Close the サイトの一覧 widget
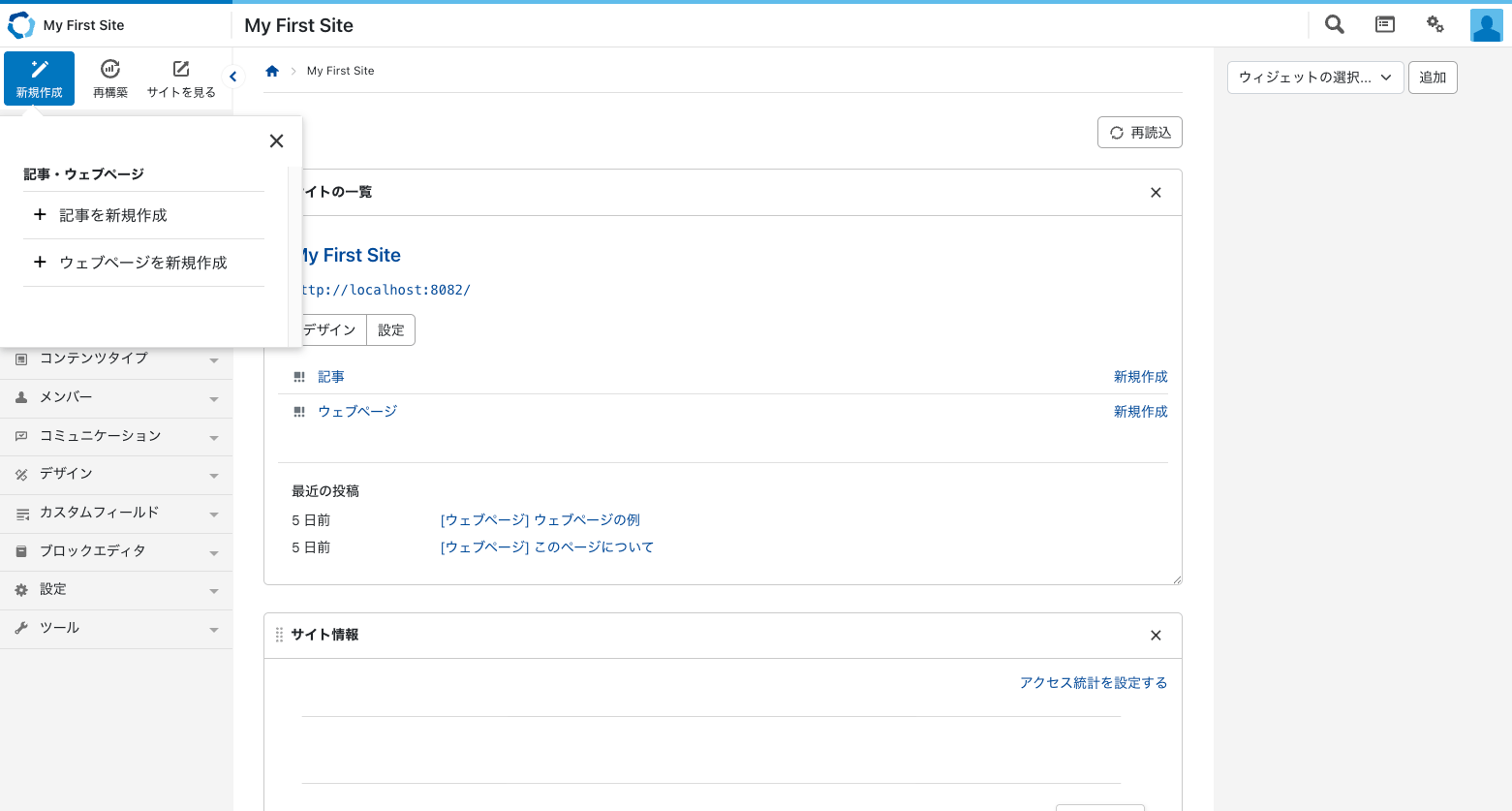This screenshot has height=811, width=1512. click(1156, 193)
